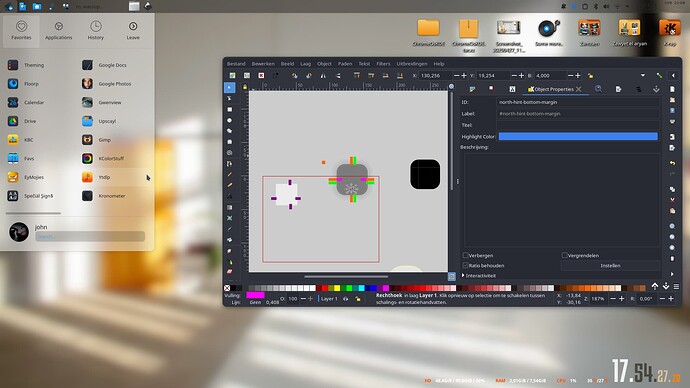
Task: Click the Deselect icon with red X
Action: (x=261, y=76)
